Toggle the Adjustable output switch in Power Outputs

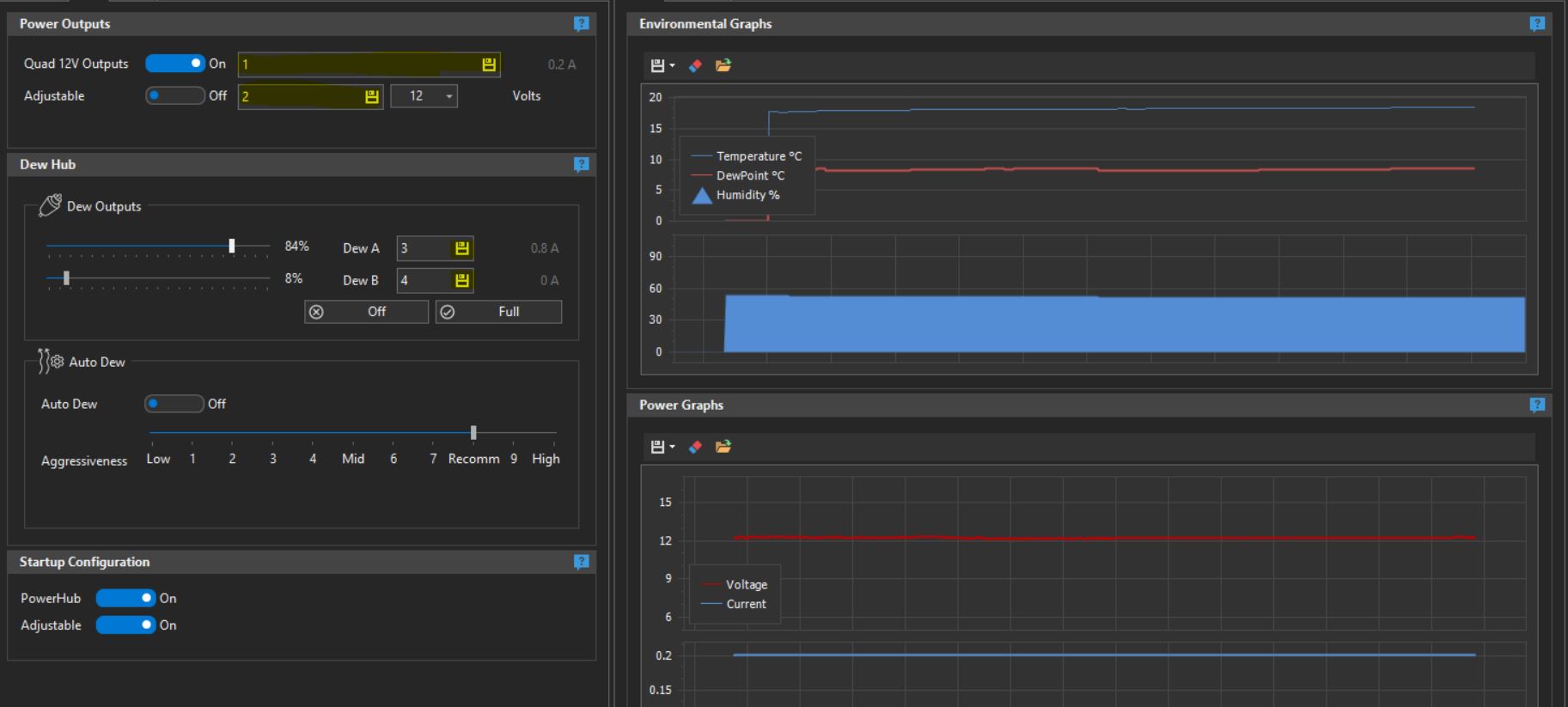(x=175, y=95)
